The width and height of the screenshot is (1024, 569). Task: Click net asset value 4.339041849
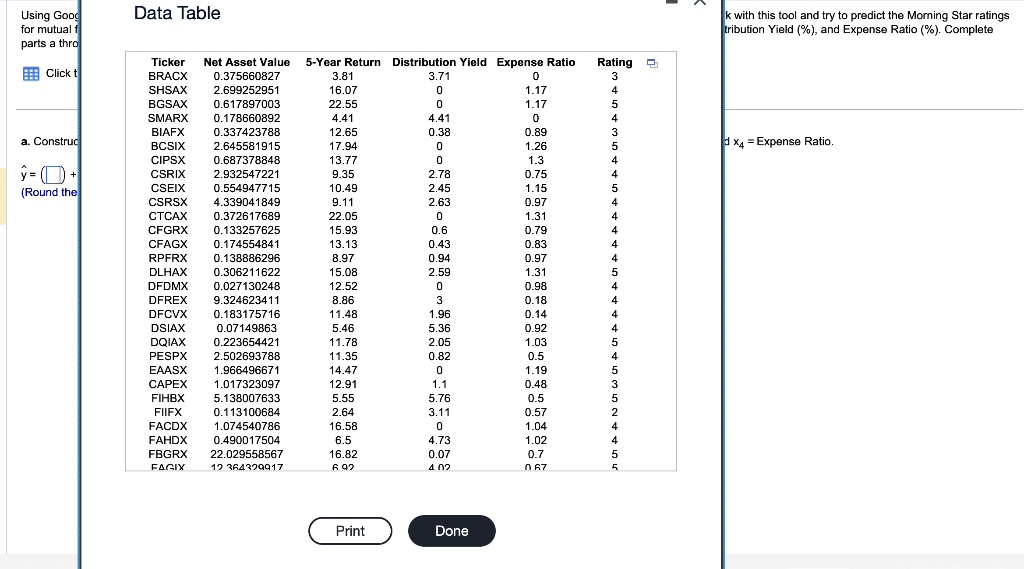pyautogui.click(x=247, y=203)
